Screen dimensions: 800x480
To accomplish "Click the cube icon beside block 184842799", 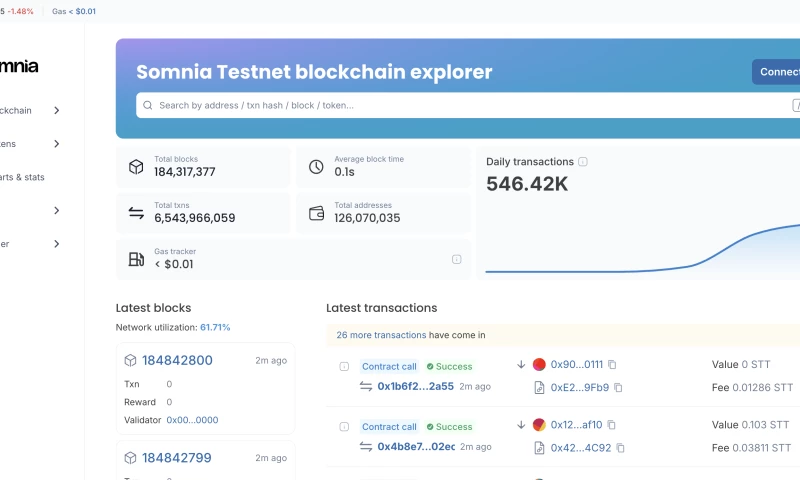I will pos(131,458).
